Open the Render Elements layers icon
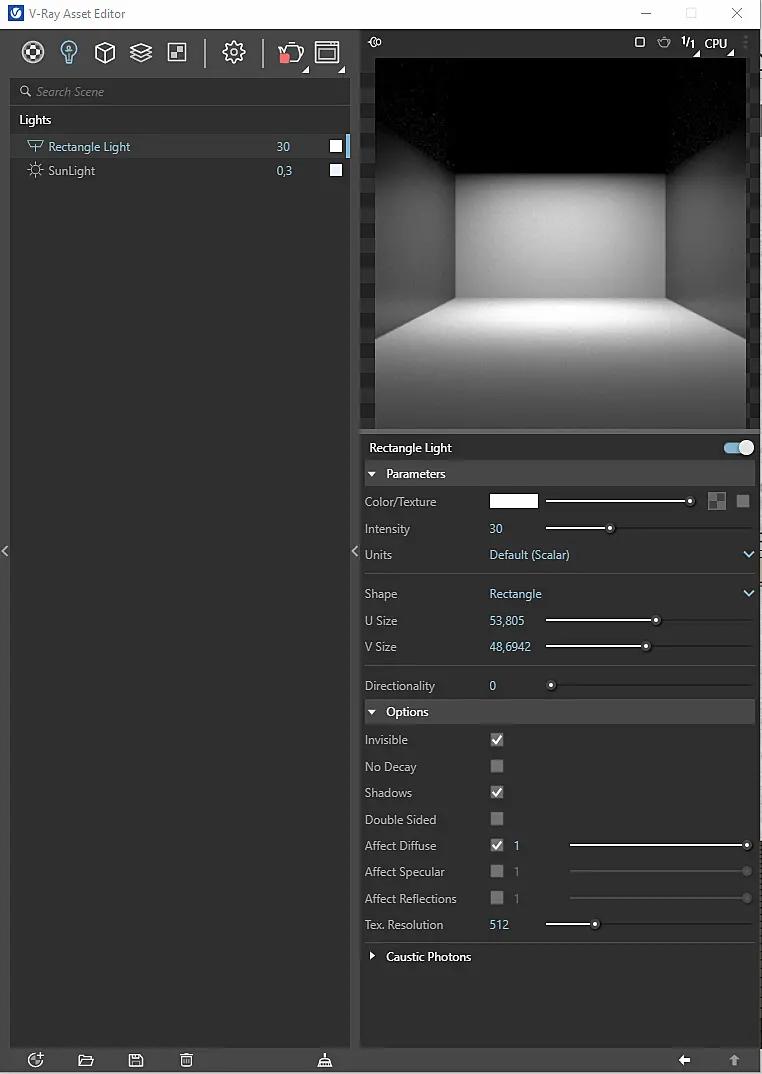The height and width of the screenshot is (1074, 762). coord(140,52)
